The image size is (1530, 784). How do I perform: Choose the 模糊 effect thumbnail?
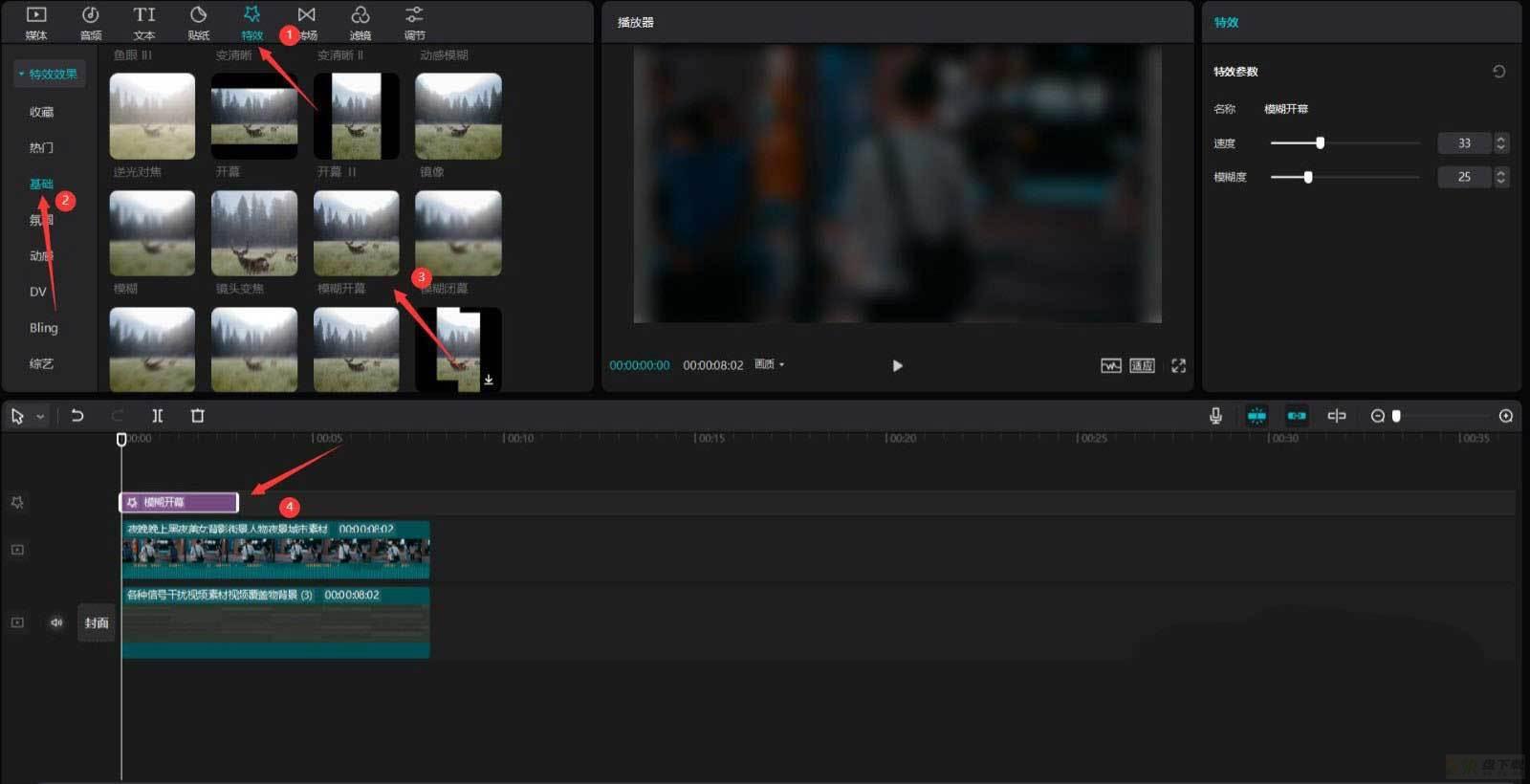point(152,232)
